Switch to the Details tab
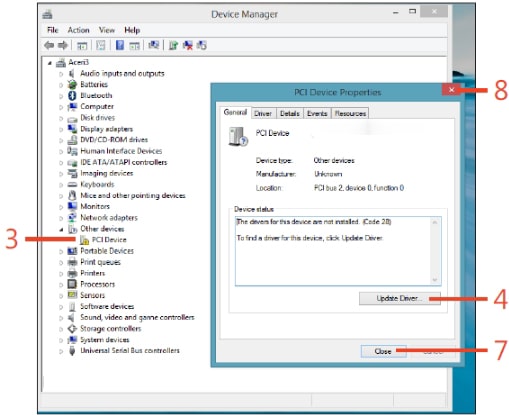Viewport: 509px width, 415px height. coord(289,113)
